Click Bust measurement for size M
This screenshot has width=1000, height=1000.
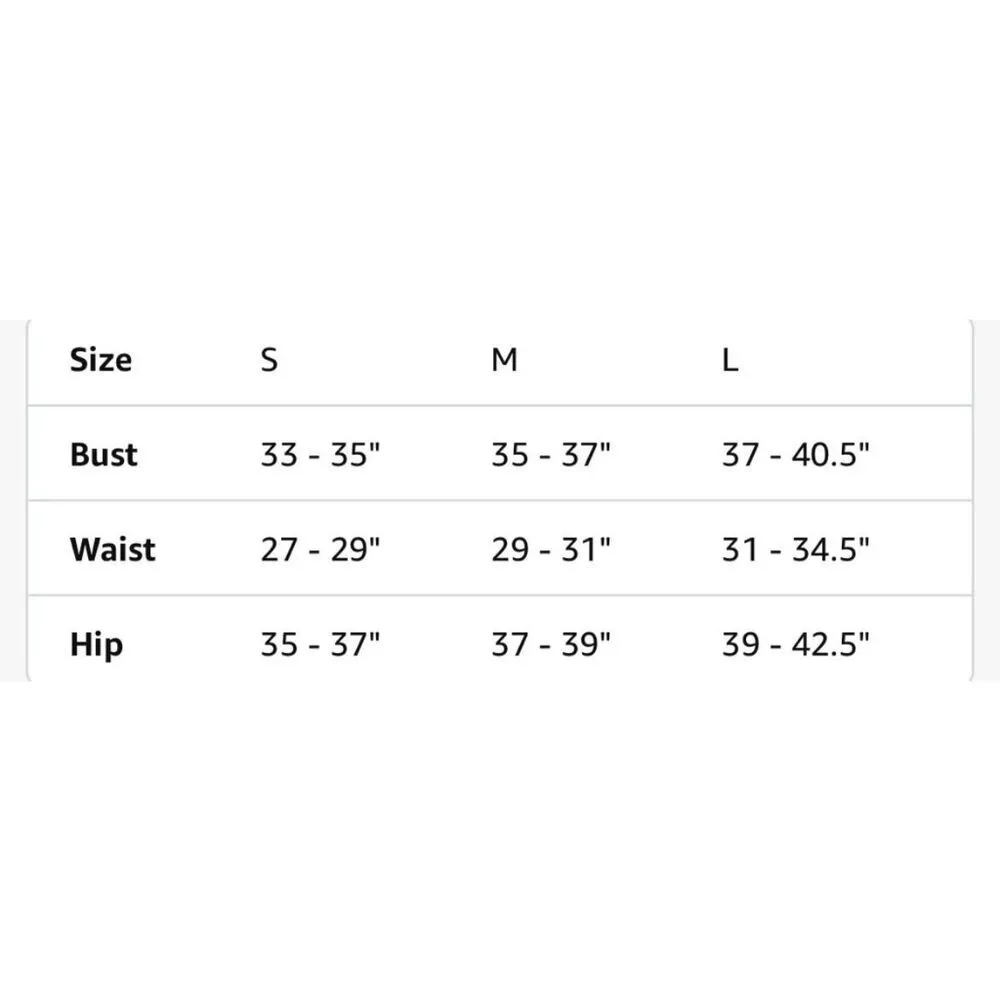551,455
